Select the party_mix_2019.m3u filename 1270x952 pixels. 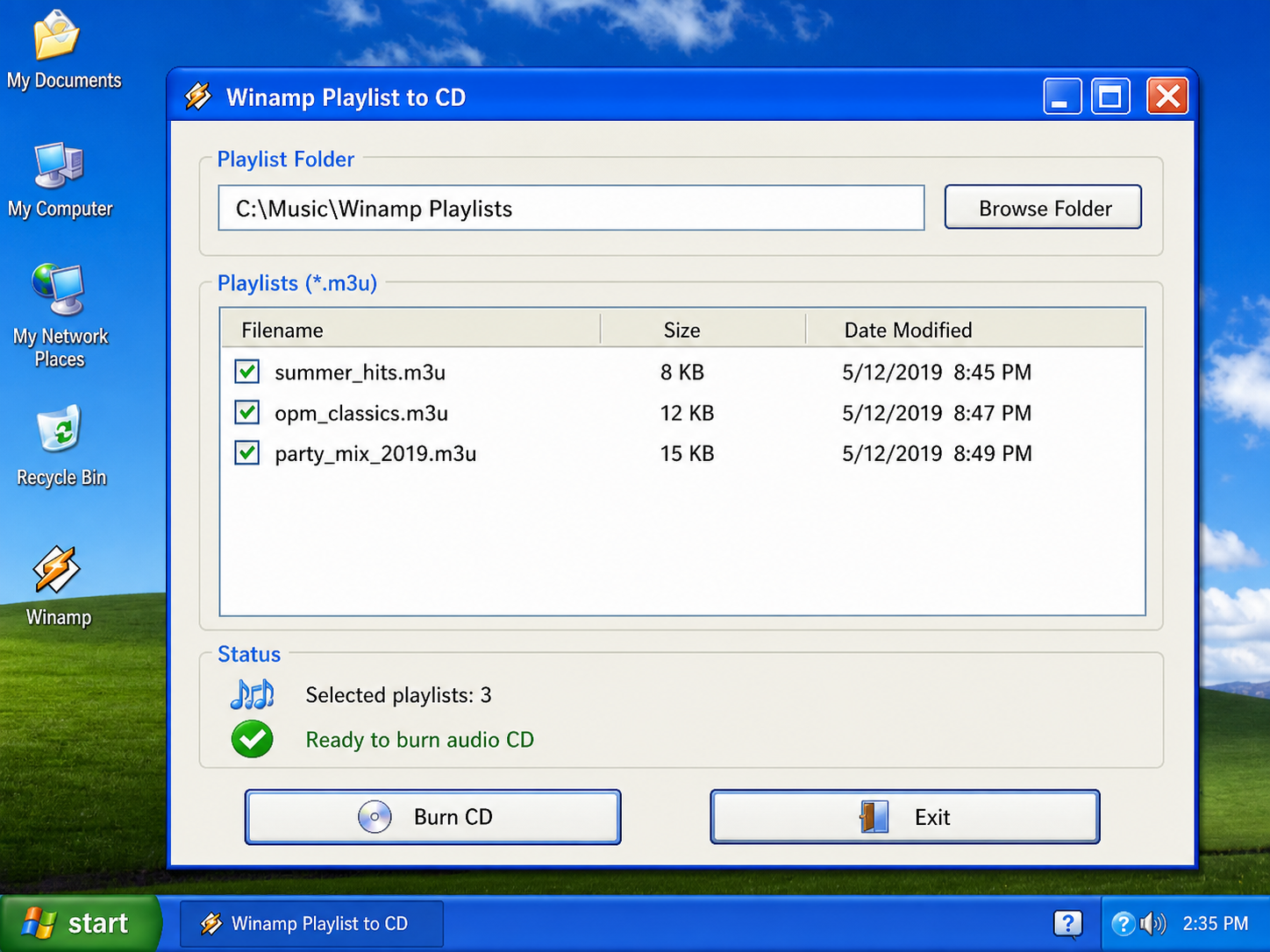(375, 454)
